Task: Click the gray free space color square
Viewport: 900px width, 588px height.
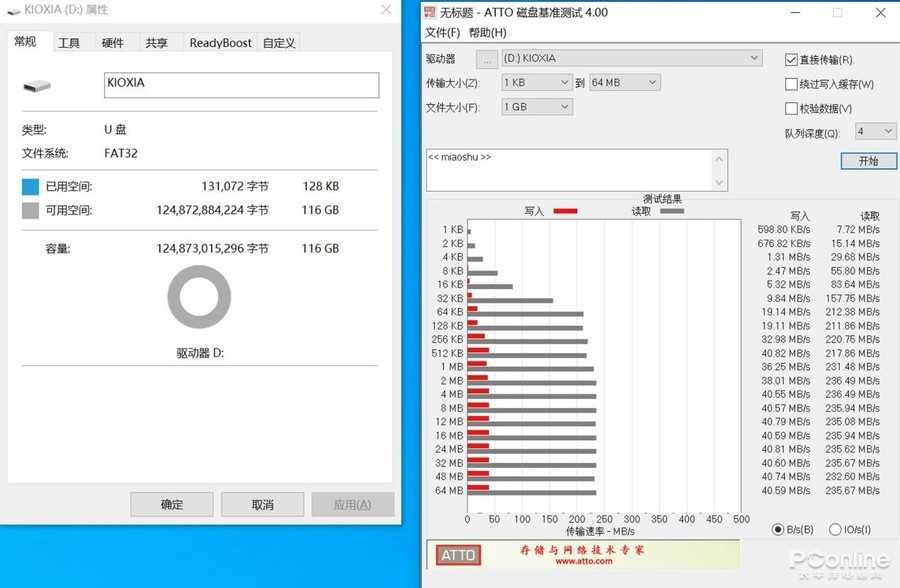Action: [x=30, y=210]
